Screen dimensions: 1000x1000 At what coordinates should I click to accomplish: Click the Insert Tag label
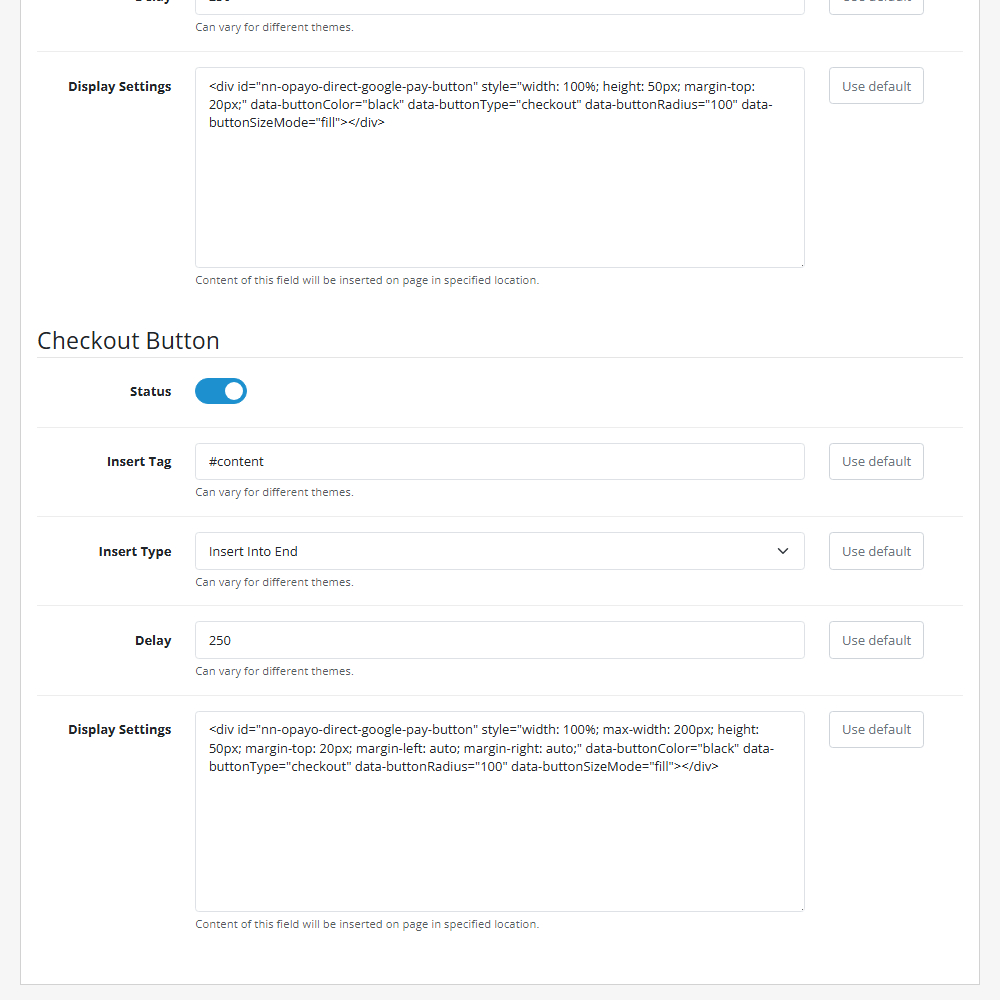139,462
